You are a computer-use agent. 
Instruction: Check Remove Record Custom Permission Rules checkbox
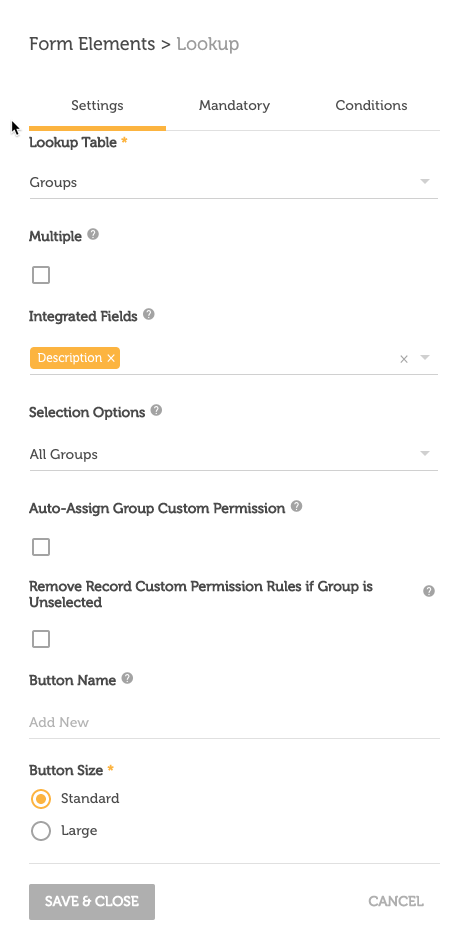click(41, 639)
